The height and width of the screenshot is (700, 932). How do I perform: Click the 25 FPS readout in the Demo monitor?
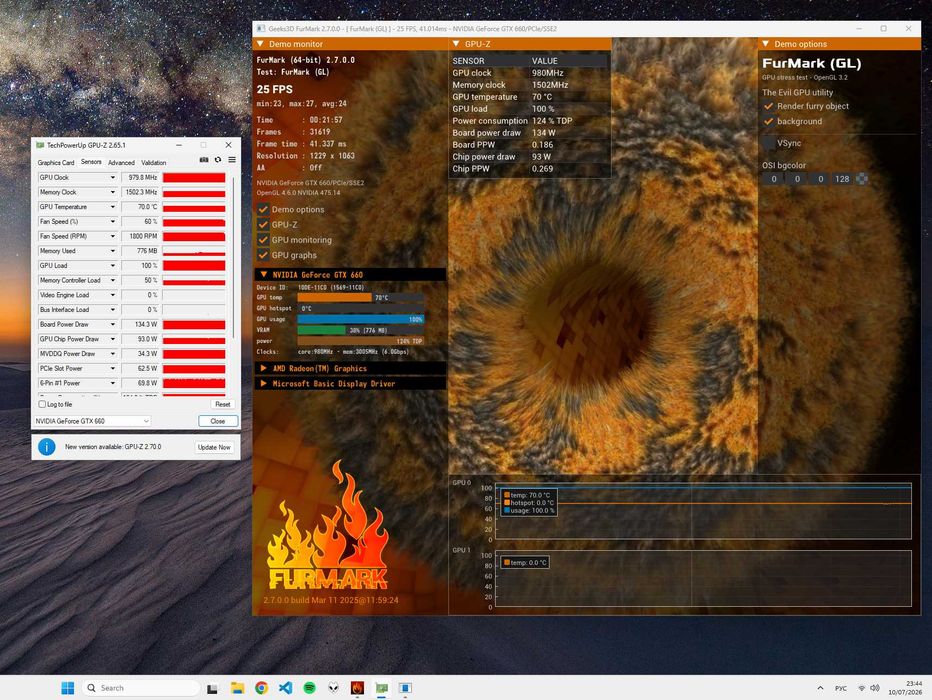[x=275, y=89]
